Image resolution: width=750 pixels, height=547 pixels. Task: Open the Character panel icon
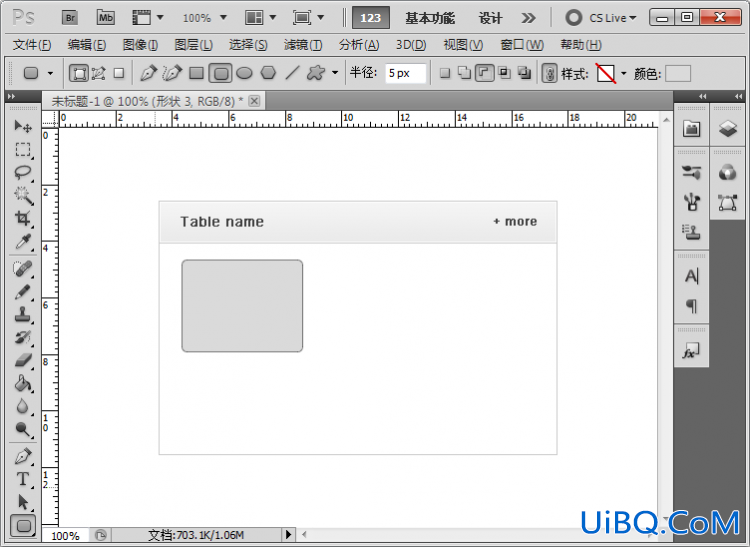(692, 276)
